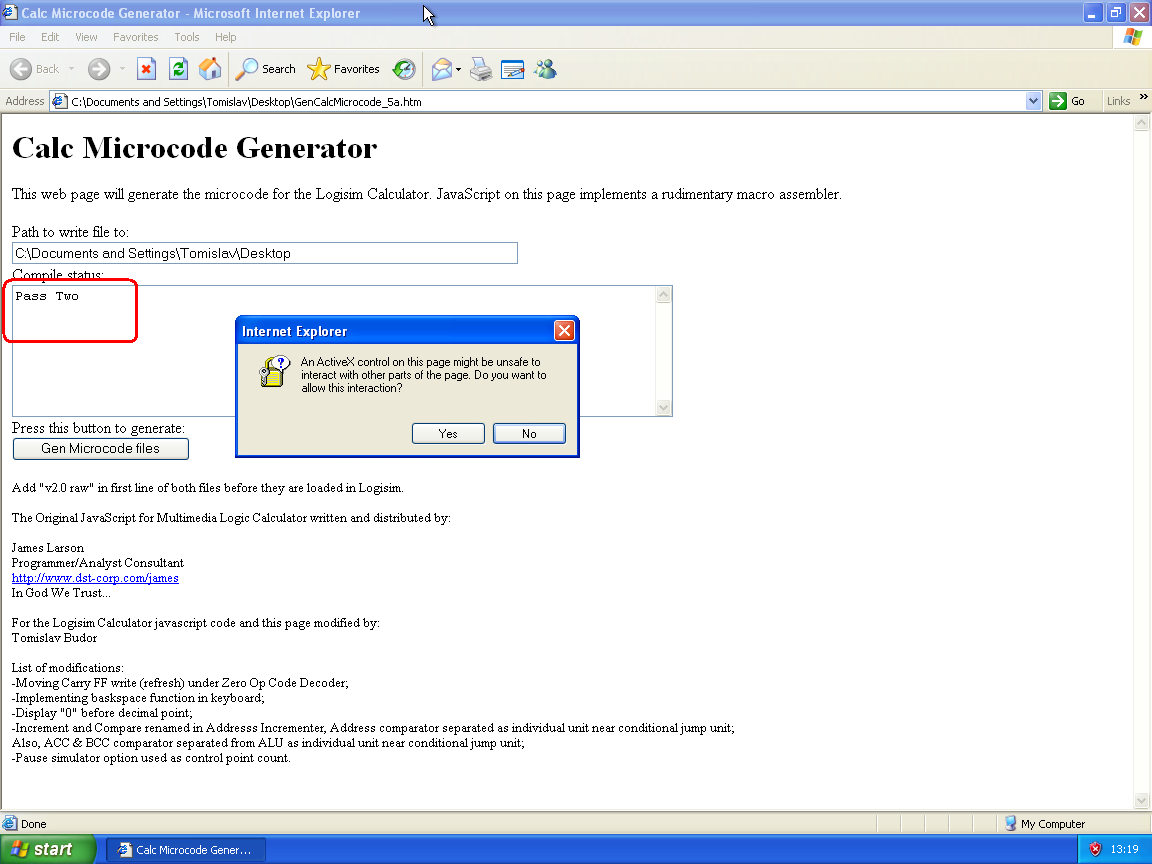Open the View menu
Screen dimensions: 1152x864
[86, 37]
